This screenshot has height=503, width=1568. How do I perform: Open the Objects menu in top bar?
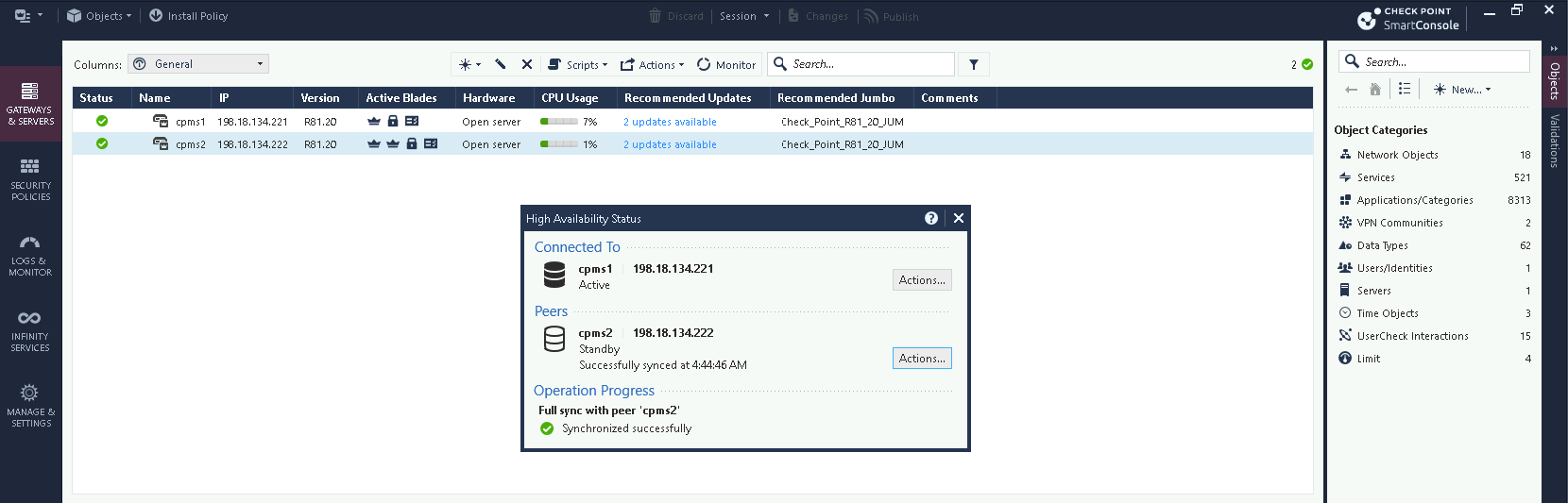[99, 16]
